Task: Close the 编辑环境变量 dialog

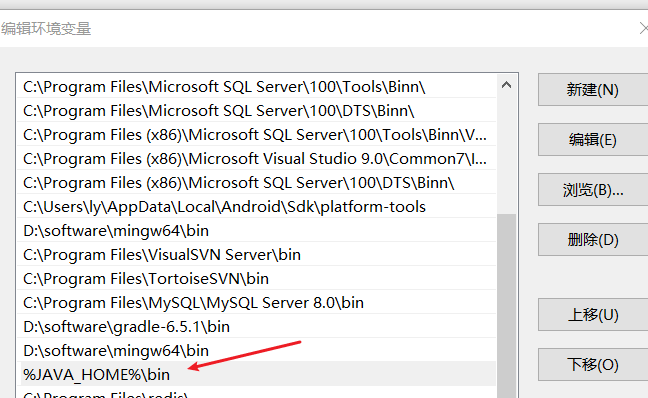Action: coord(643,29)
